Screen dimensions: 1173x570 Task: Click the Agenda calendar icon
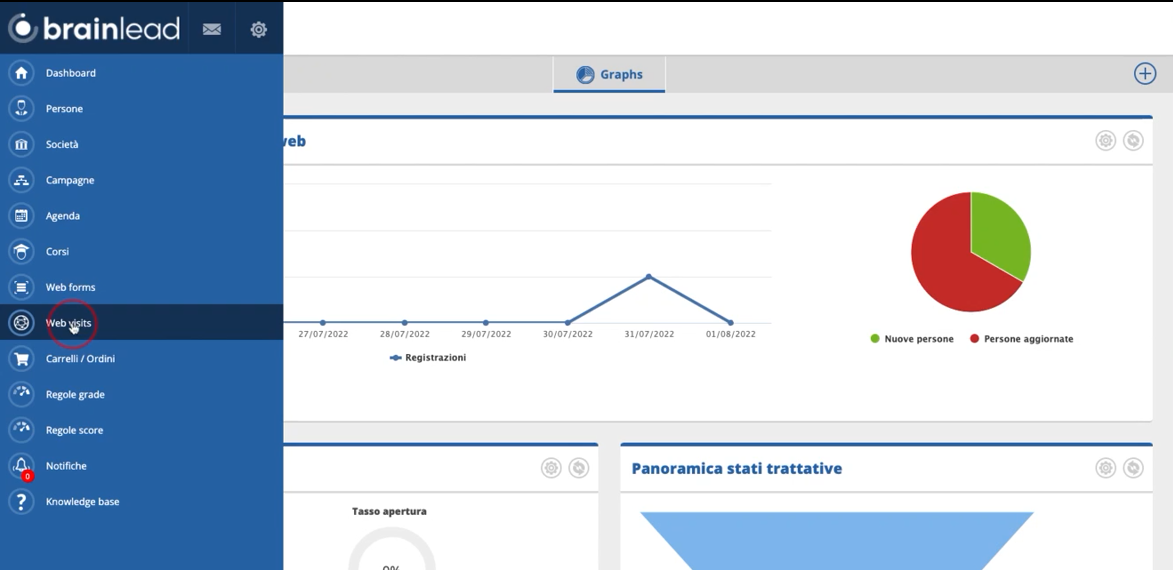pyautogui.click(x=21, y=215)
